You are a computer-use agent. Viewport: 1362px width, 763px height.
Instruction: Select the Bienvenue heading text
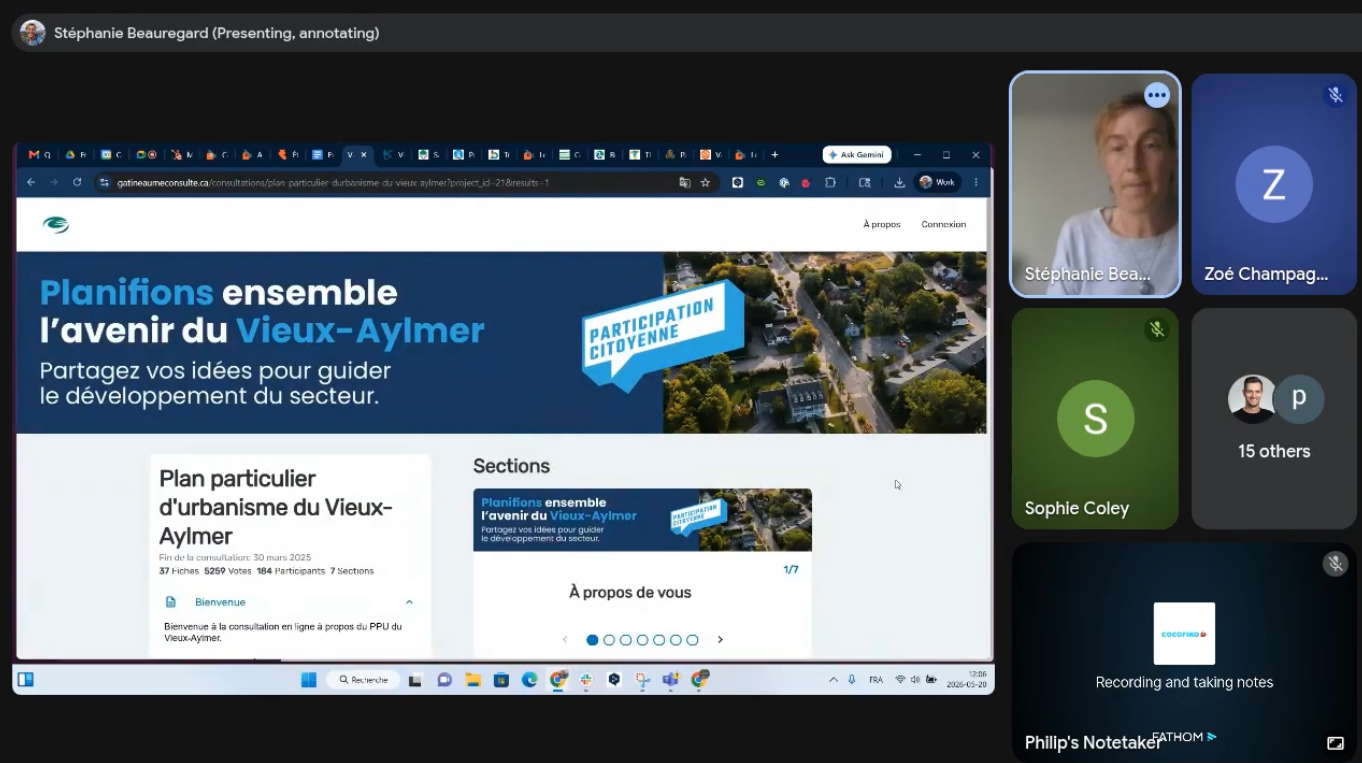coord(220,602)
